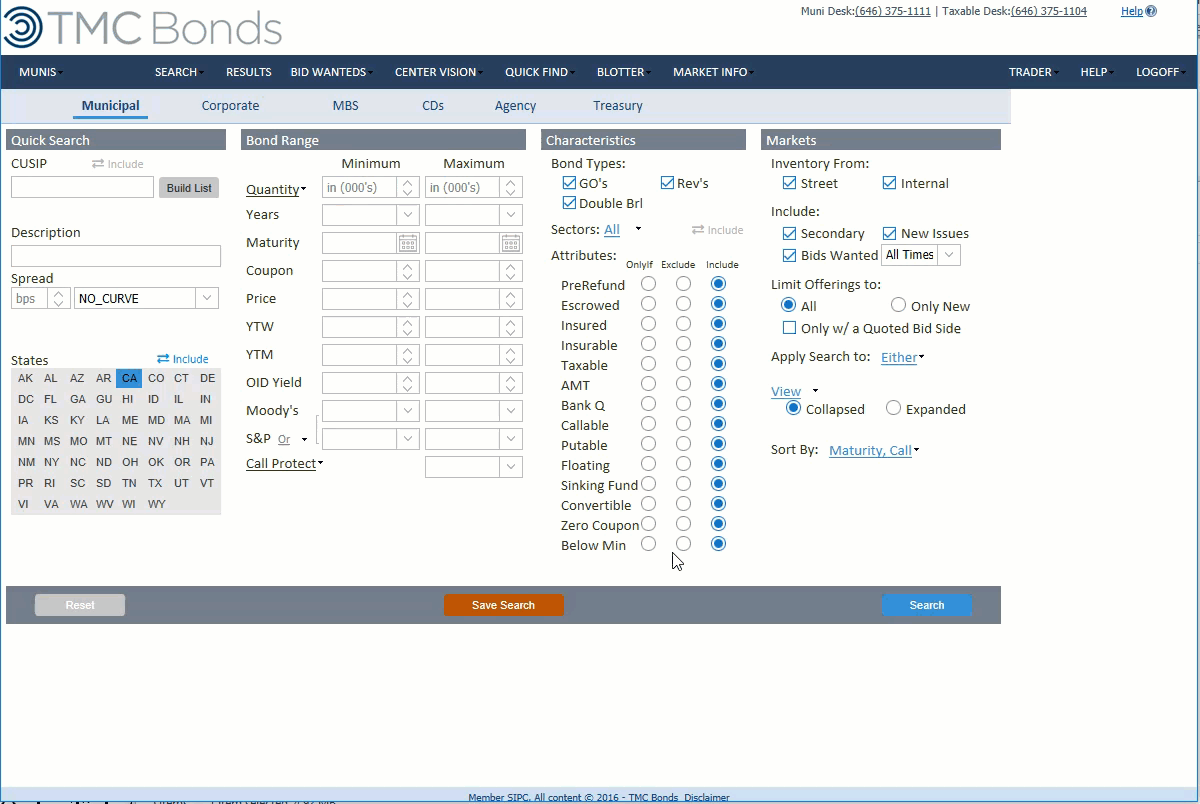Click the Muni Desk phone number link
The width and height of the screenshot is (1200, 804).
[893, 11]
